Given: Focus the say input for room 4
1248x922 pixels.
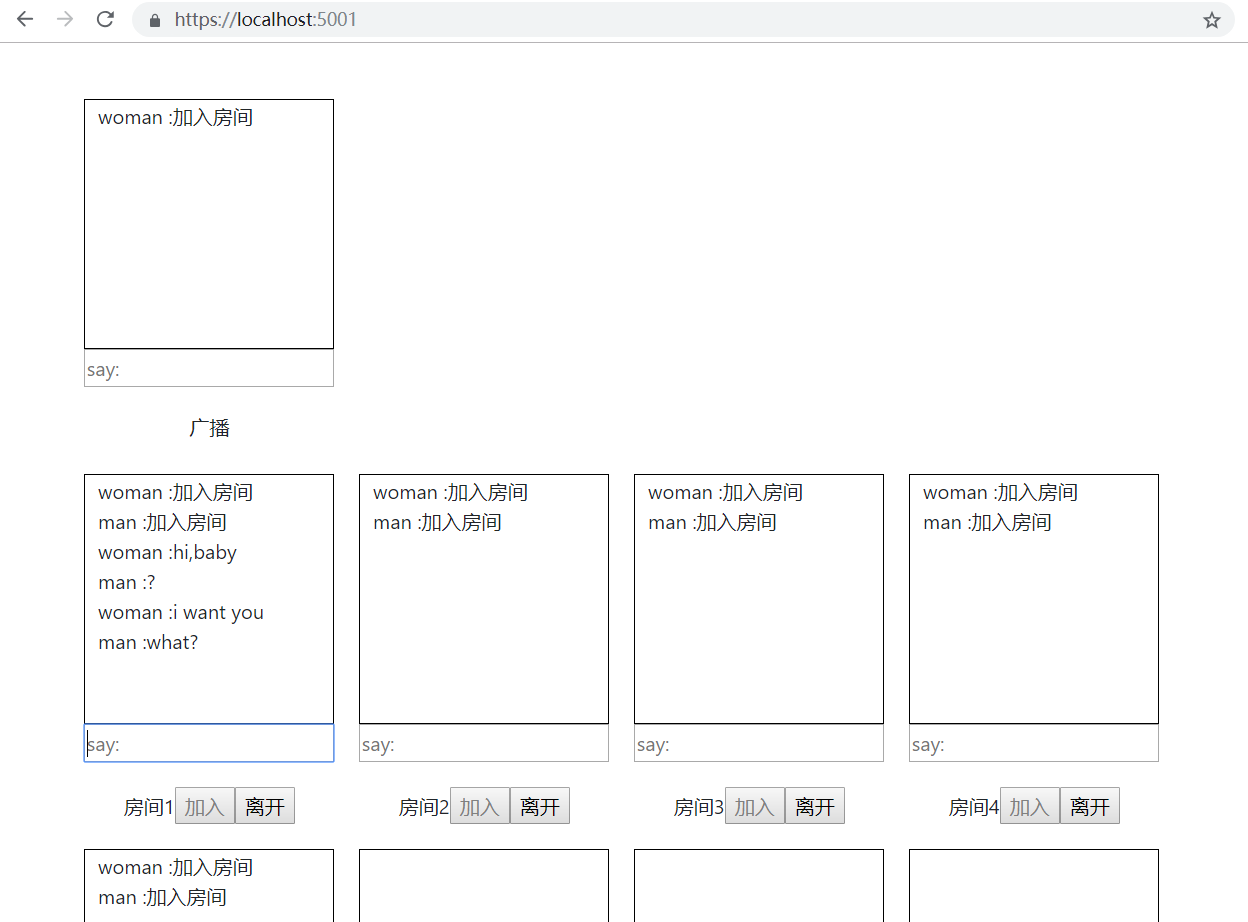Looking at the screenshot, I should (x=1034, y=743).
